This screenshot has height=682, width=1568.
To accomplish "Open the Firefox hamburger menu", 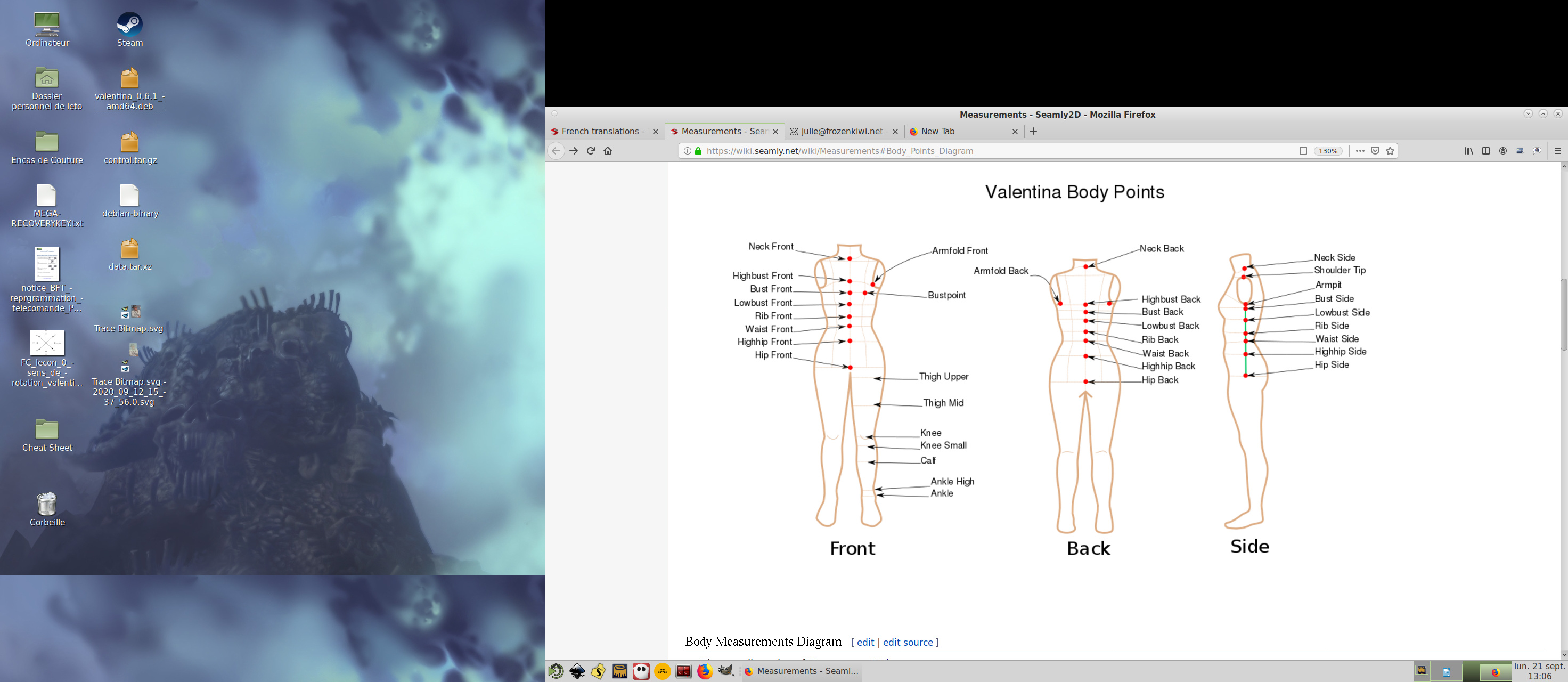I will pyautogui.click(x=1558, y=151).
